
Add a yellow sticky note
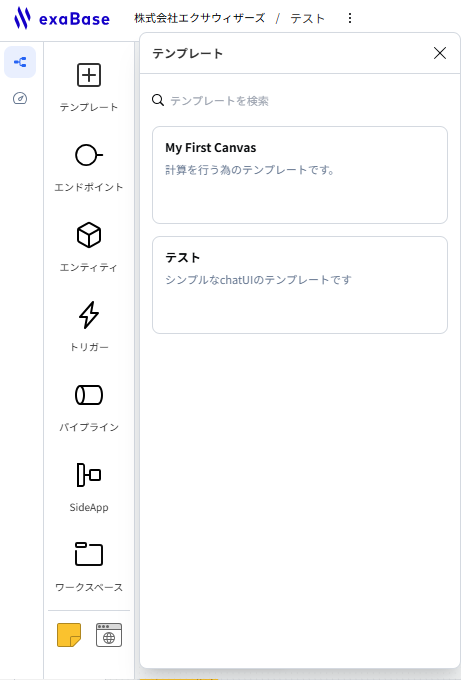[69, 635]
